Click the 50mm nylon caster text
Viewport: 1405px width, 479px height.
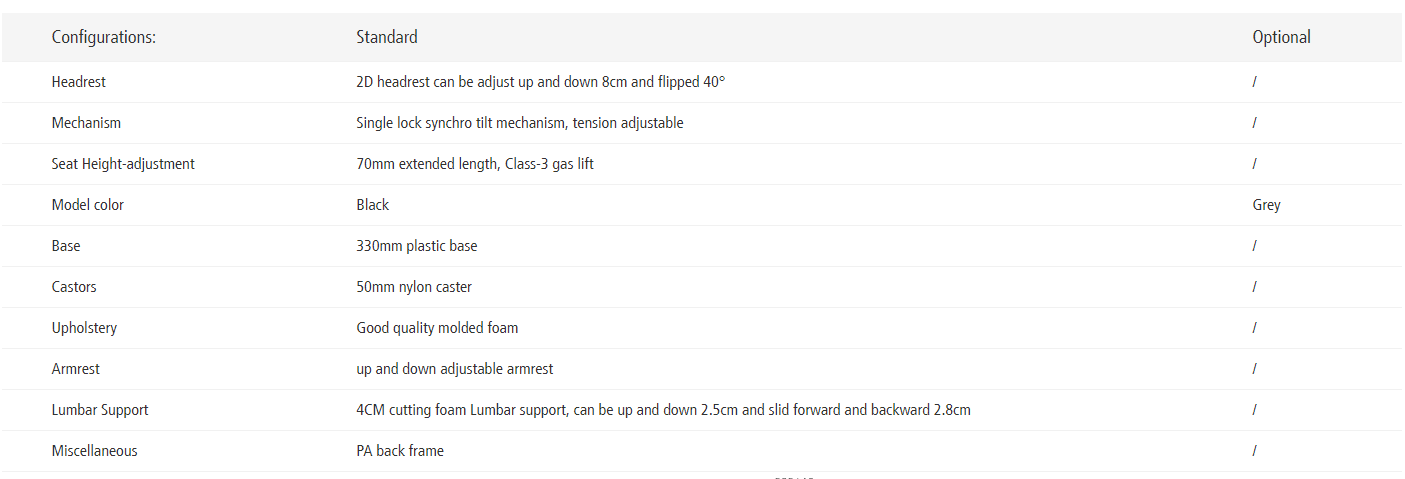click(x=414, y=287)
